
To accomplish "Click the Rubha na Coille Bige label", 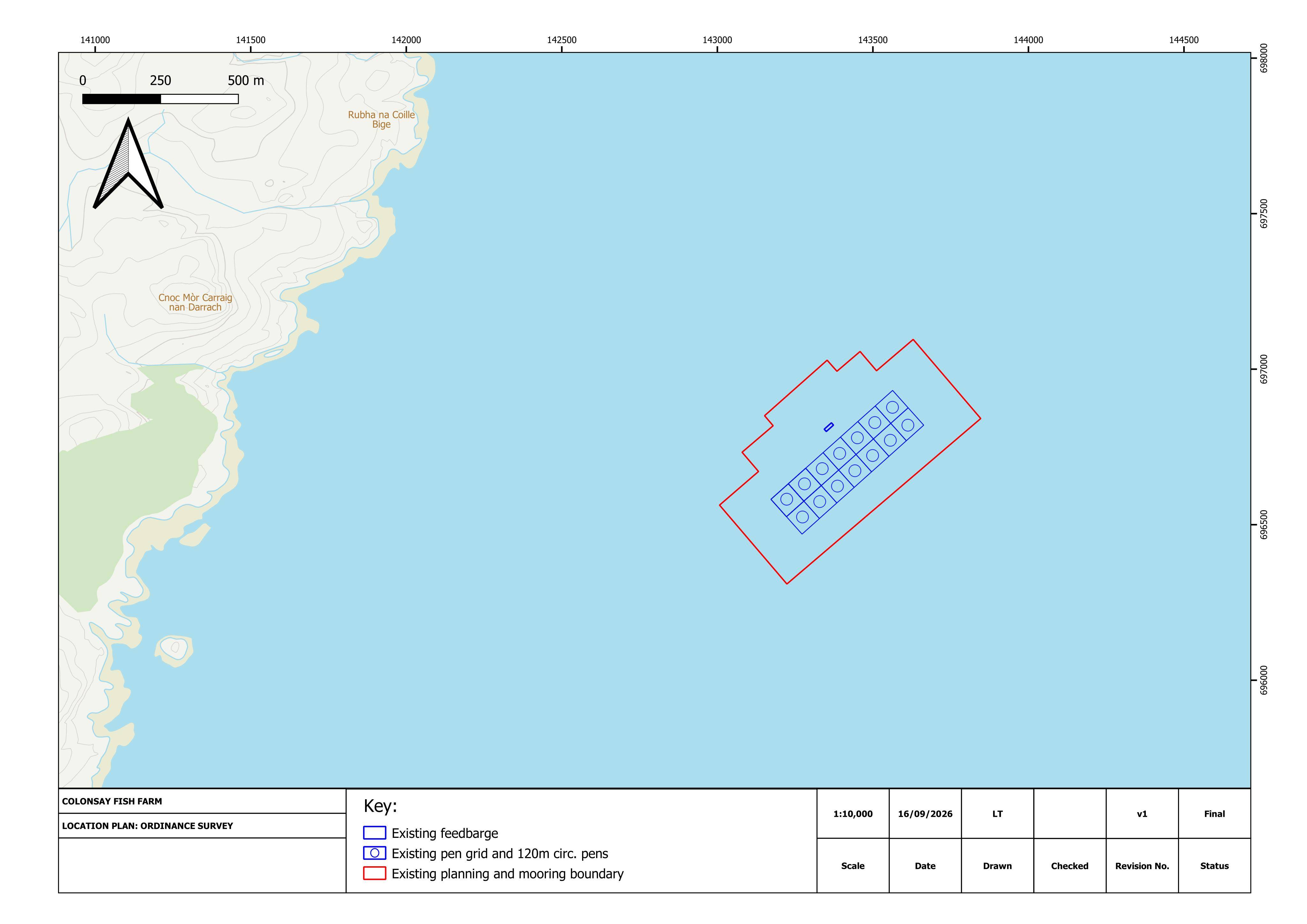I will click(x=381, y=120).
